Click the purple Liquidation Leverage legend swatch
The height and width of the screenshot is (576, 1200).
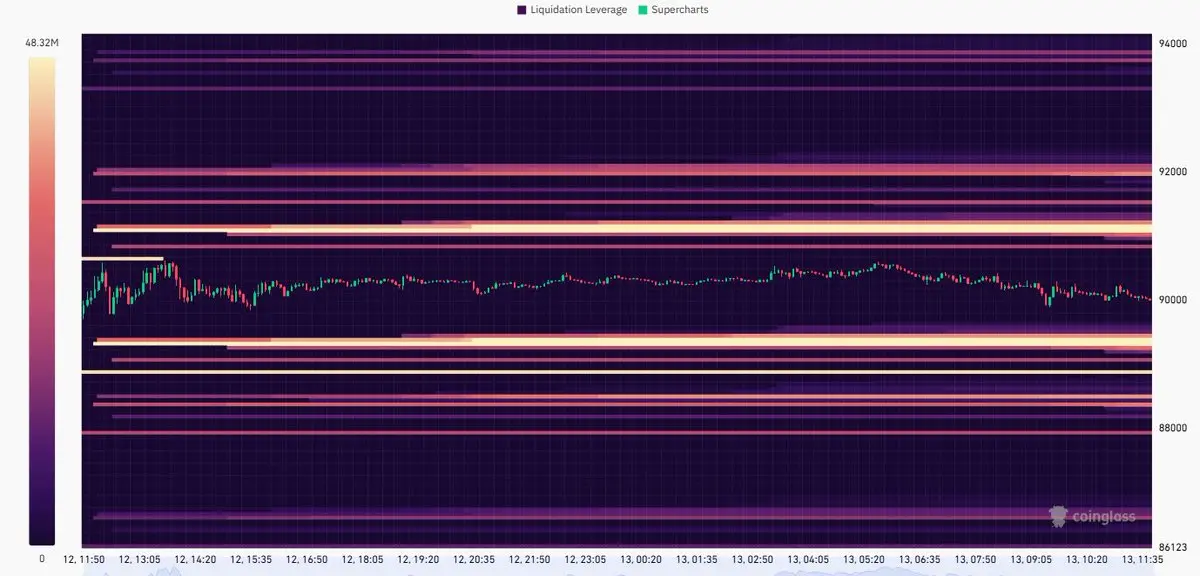[522, 10]
